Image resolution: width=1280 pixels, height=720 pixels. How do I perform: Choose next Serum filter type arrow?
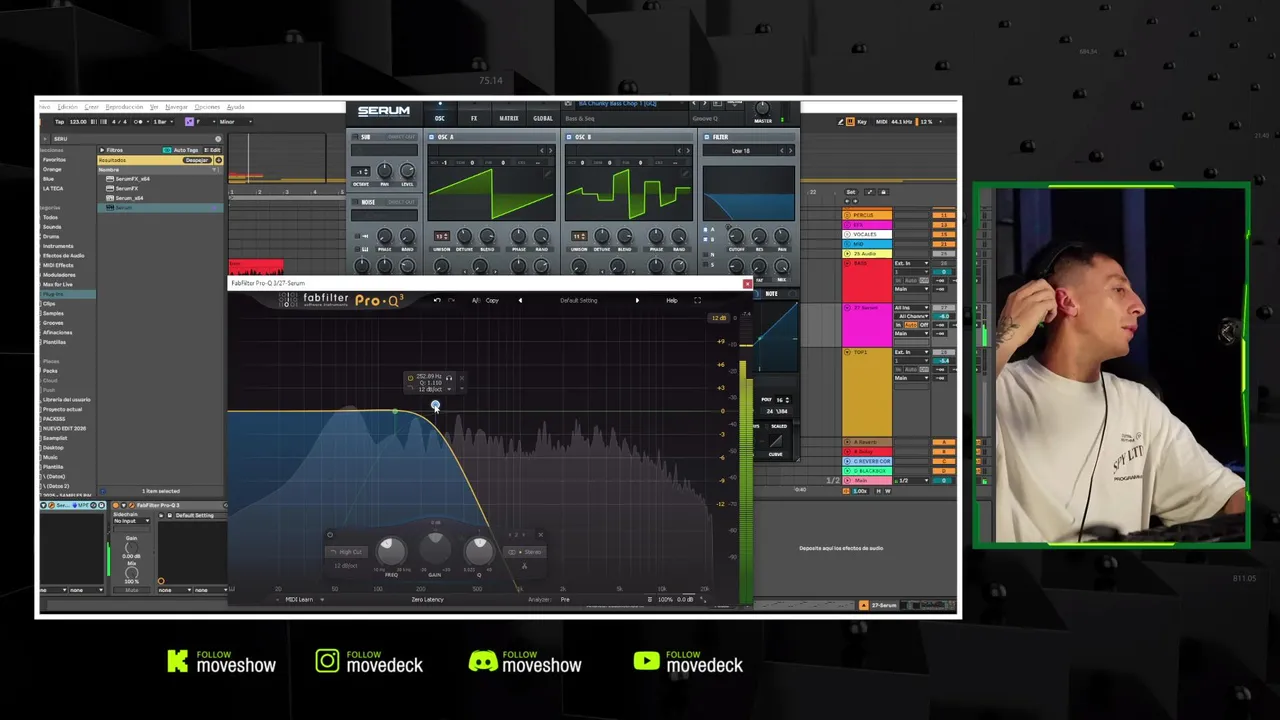790,151
